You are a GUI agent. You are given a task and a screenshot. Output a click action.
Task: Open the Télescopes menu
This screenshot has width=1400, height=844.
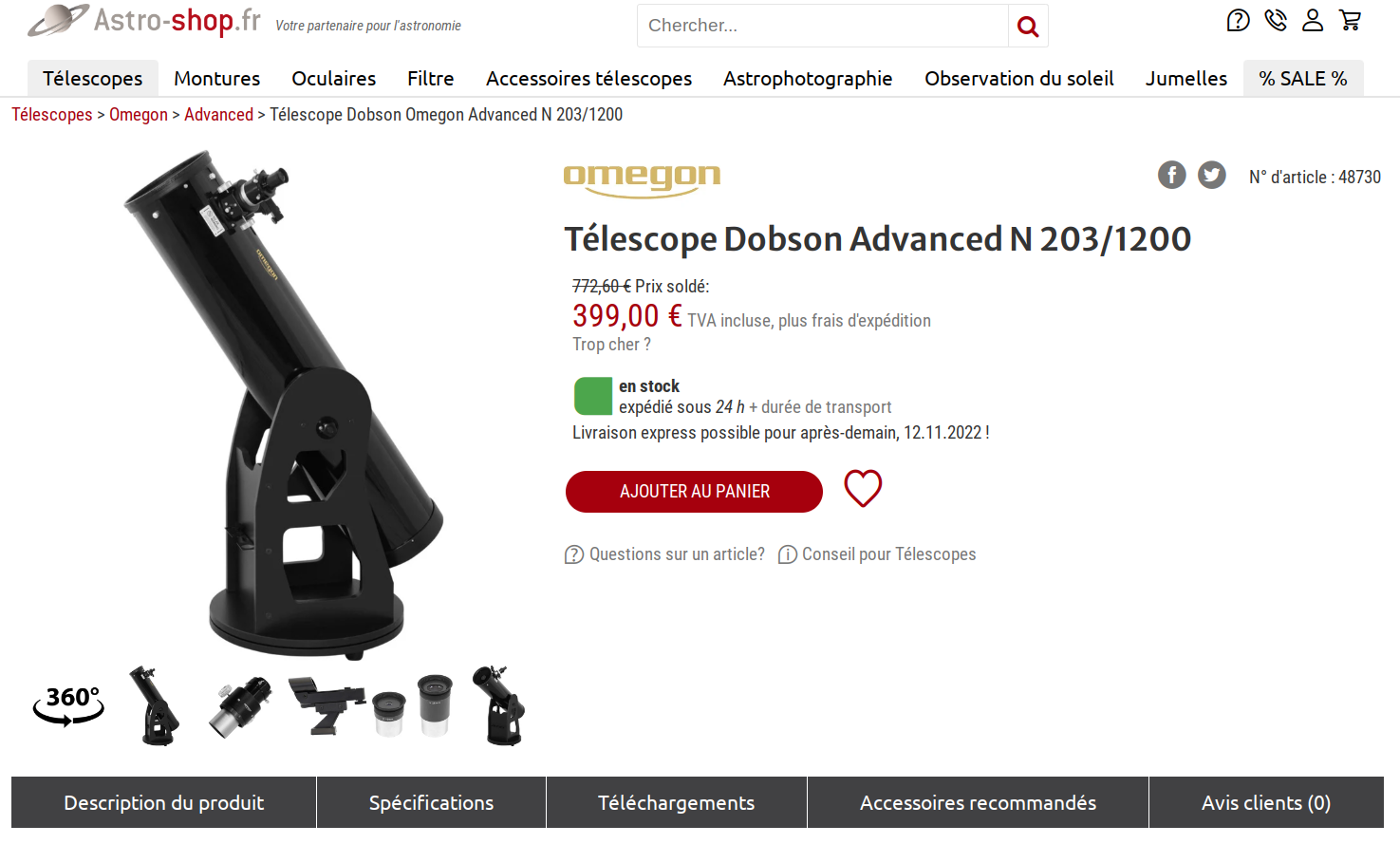point(93,79)
